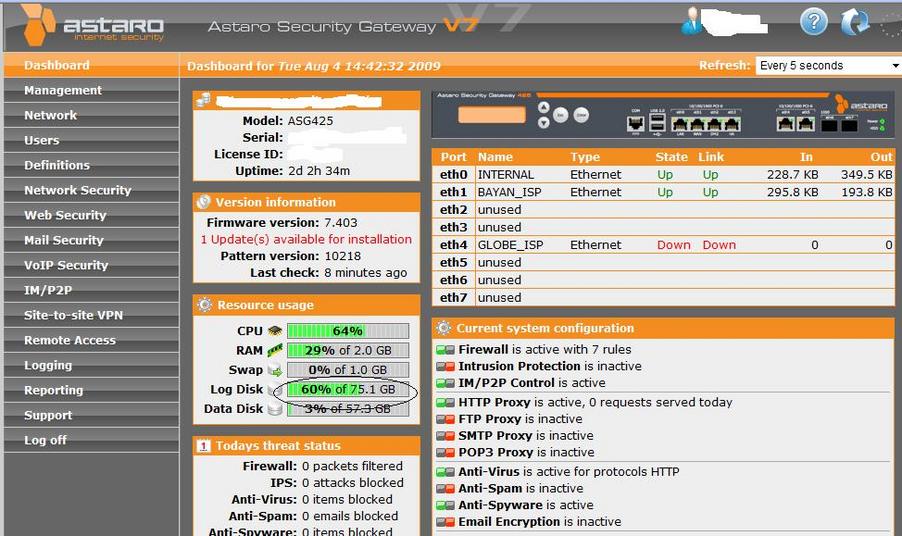Click the server icon beside hostname
This screenshot has width=902, height=536.
pyautogui.click(x=204, y=100)
